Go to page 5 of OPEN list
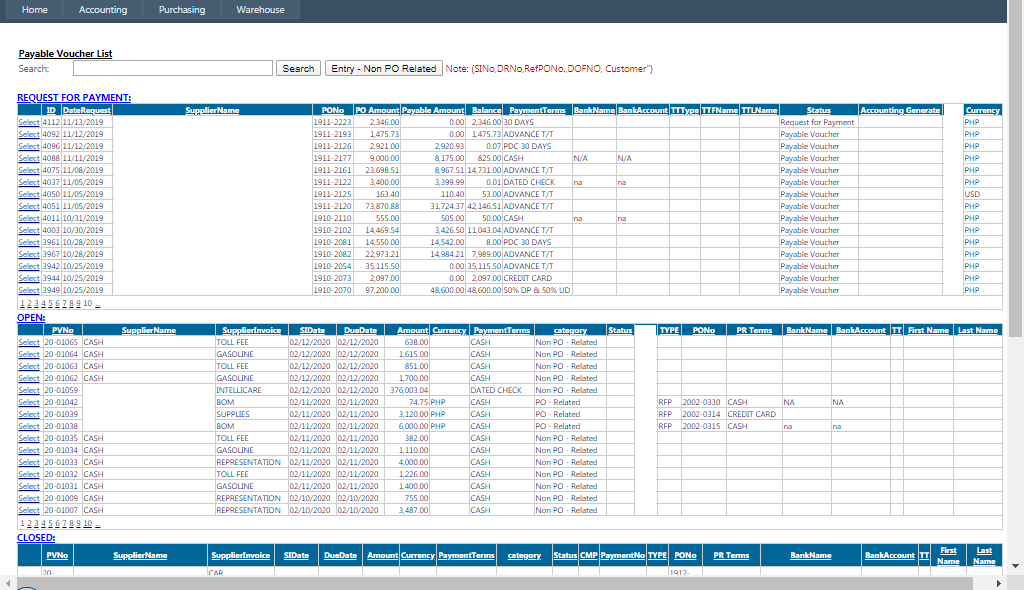Image resolution: width=1024 pixels, height=590 pixels. click(50, 524)
